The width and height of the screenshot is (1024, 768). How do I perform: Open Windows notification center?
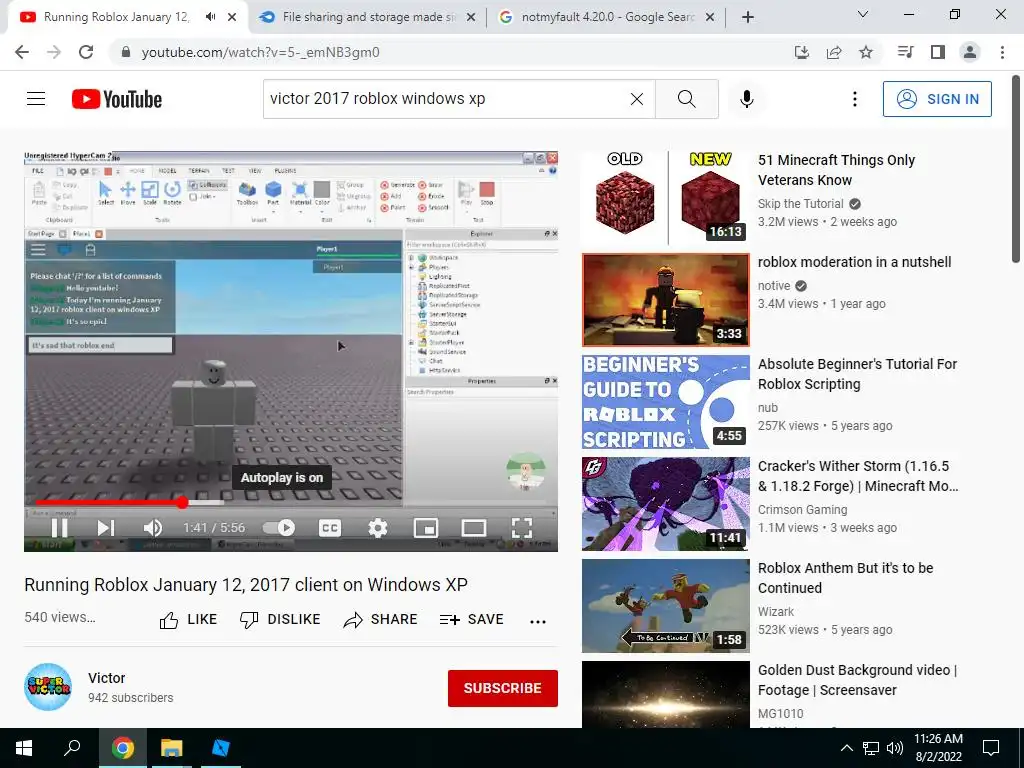[x=991, y=748]
